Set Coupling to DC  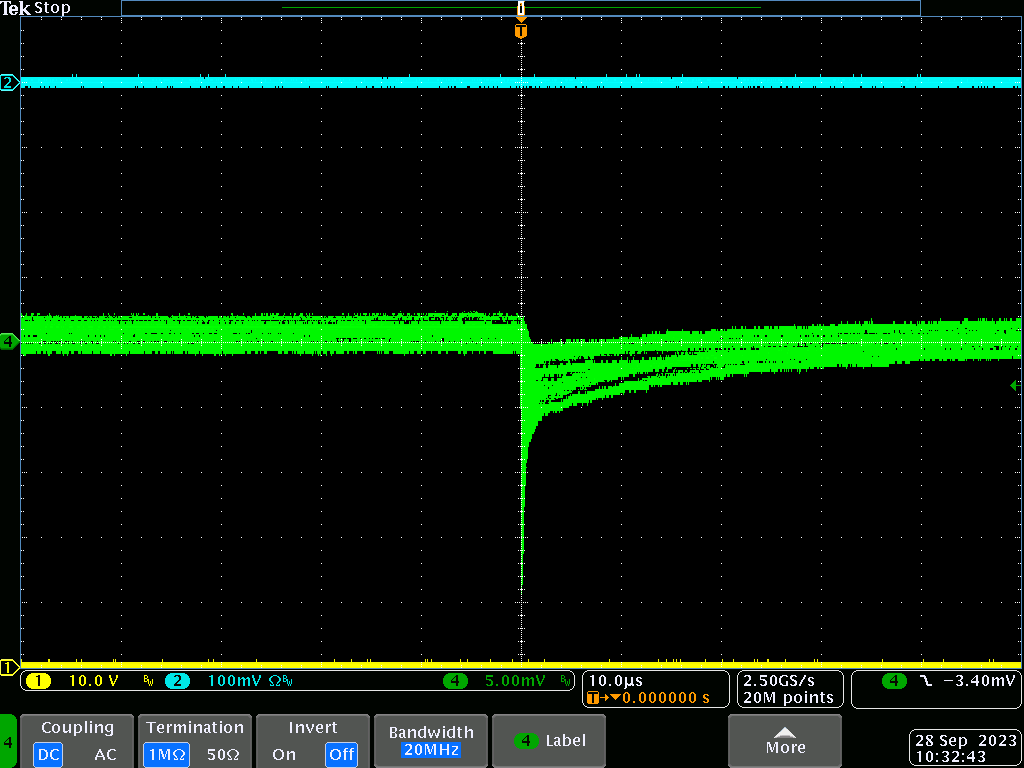pos(48,754)
